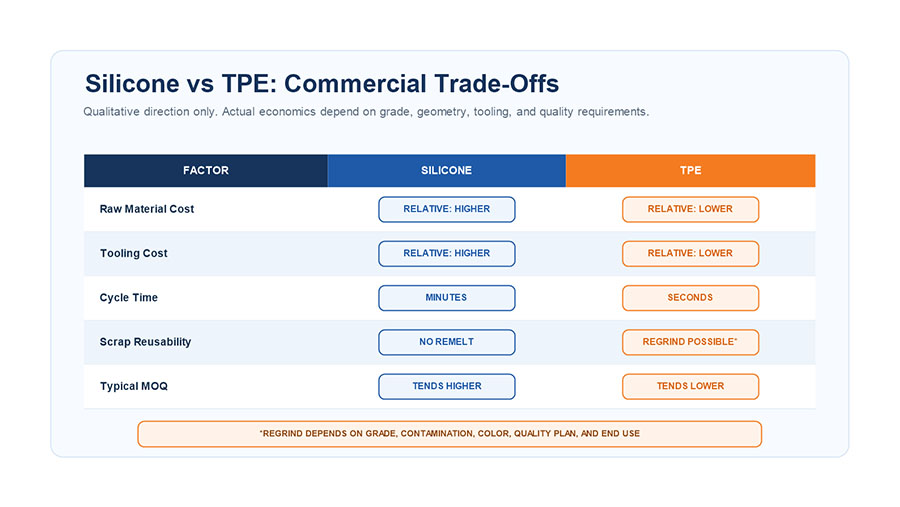This screenshot has width=900, height=507.
Task: Click TPE RELATIVE: LOWER pill in Tooling Cost row
Action: pyautogui.click(x=690, y=253)
